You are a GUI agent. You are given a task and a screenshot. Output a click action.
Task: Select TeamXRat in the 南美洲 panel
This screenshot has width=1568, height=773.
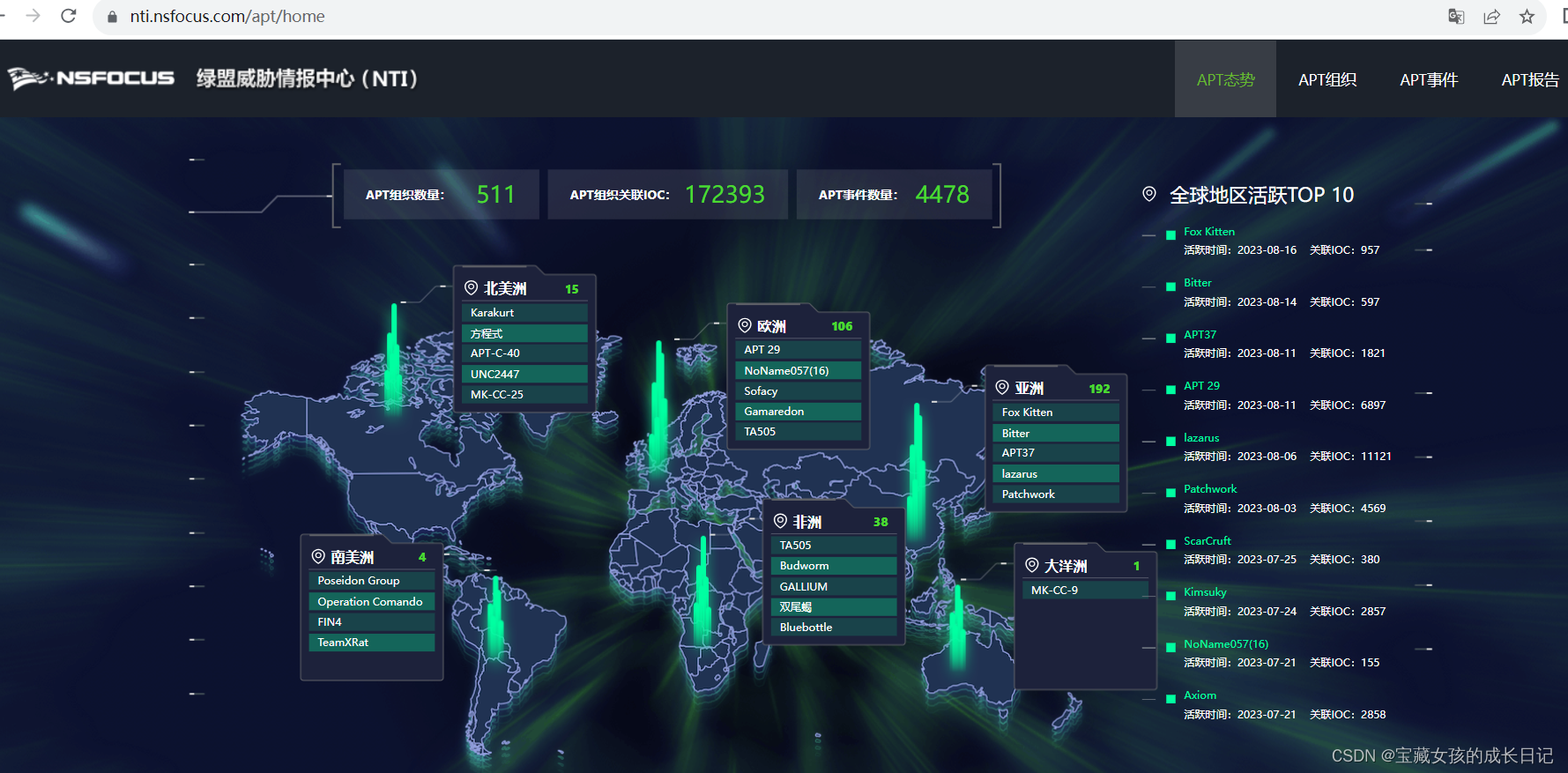tap(372, 643)
